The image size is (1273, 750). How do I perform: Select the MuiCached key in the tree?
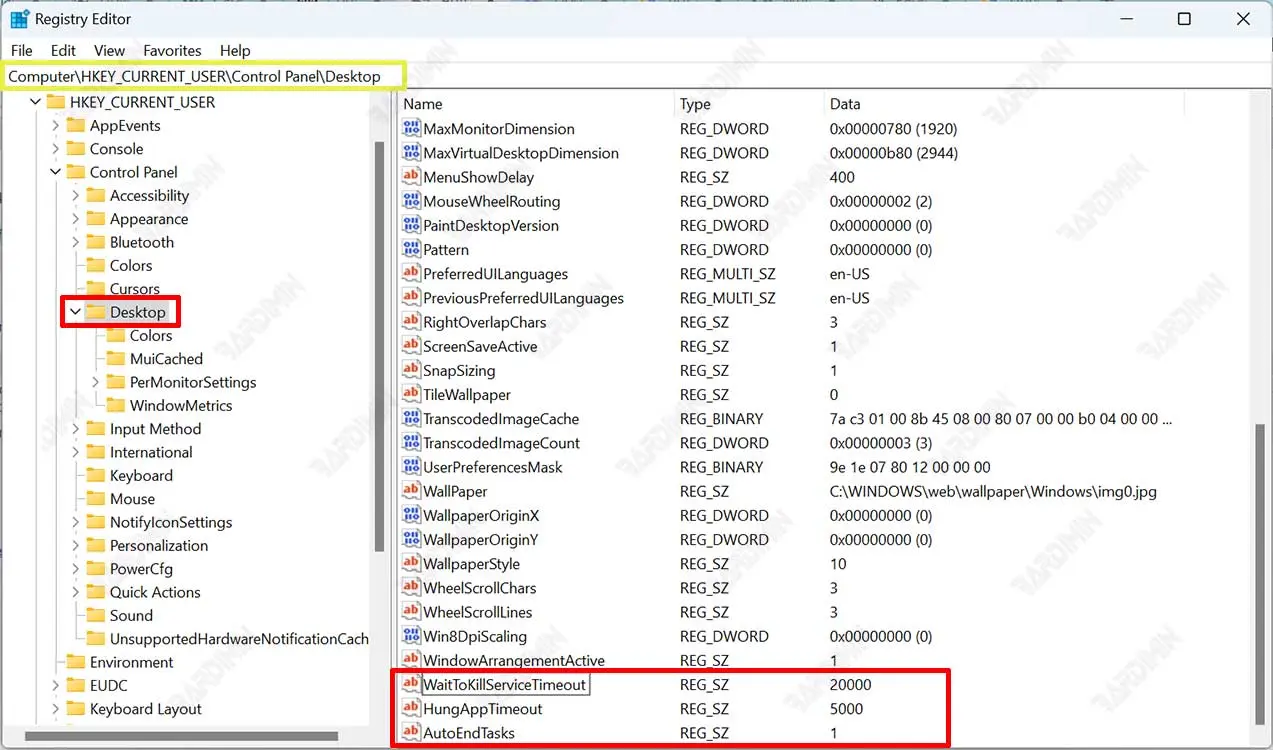point(166,359)
